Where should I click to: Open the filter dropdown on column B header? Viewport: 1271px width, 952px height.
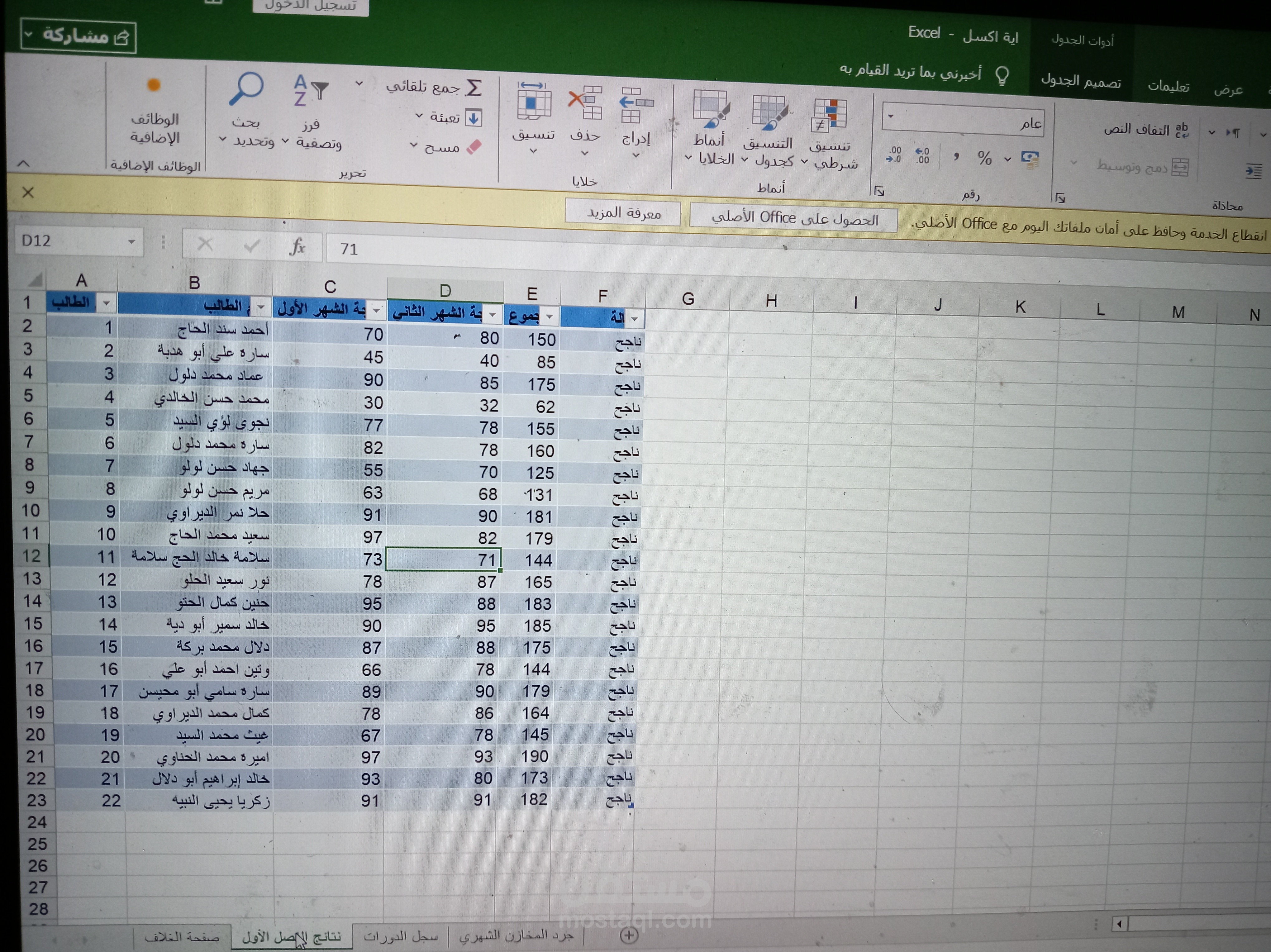point(261,307)
